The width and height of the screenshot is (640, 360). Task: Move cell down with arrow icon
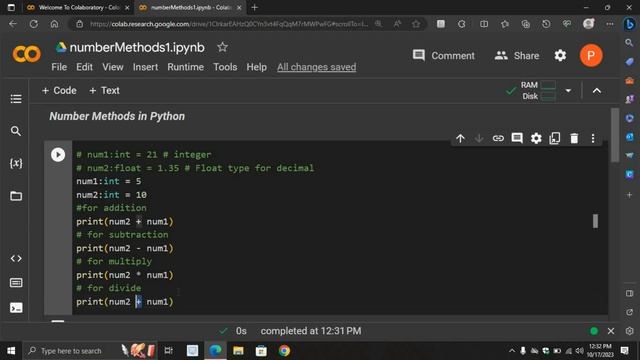click(x=479, y=138)
